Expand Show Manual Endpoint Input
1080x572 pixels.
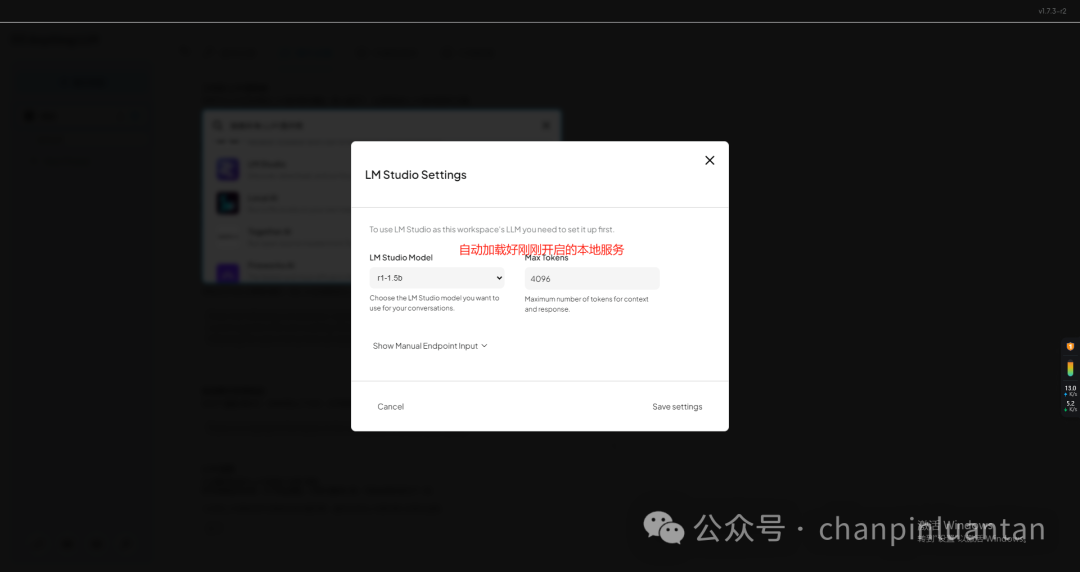(x=430, y=346)
